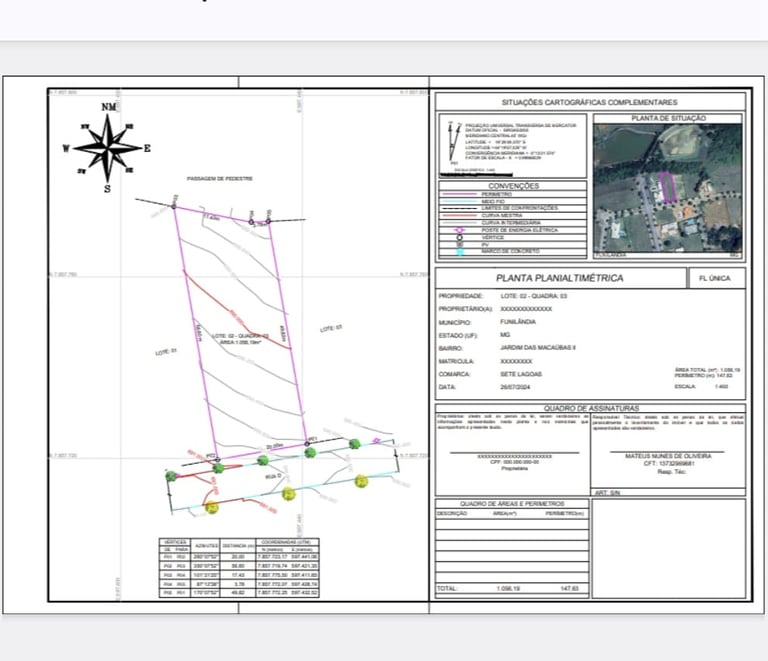Image resolution: width=768 pixels, height=661 pixels.
Task: Click the 'AZIMUTES' header in the vertices table
Action: tap(206, 545)
